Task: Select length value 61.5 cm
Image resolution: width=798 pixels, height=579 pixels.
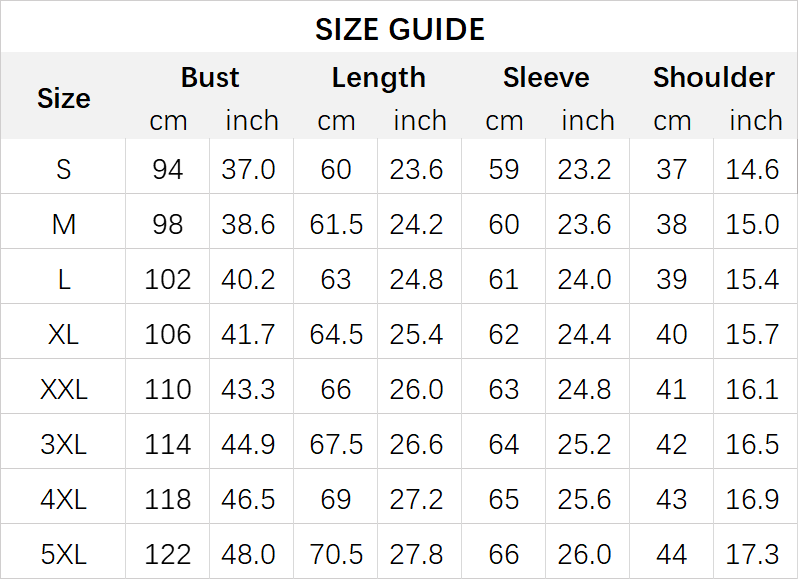Action: 336,224
